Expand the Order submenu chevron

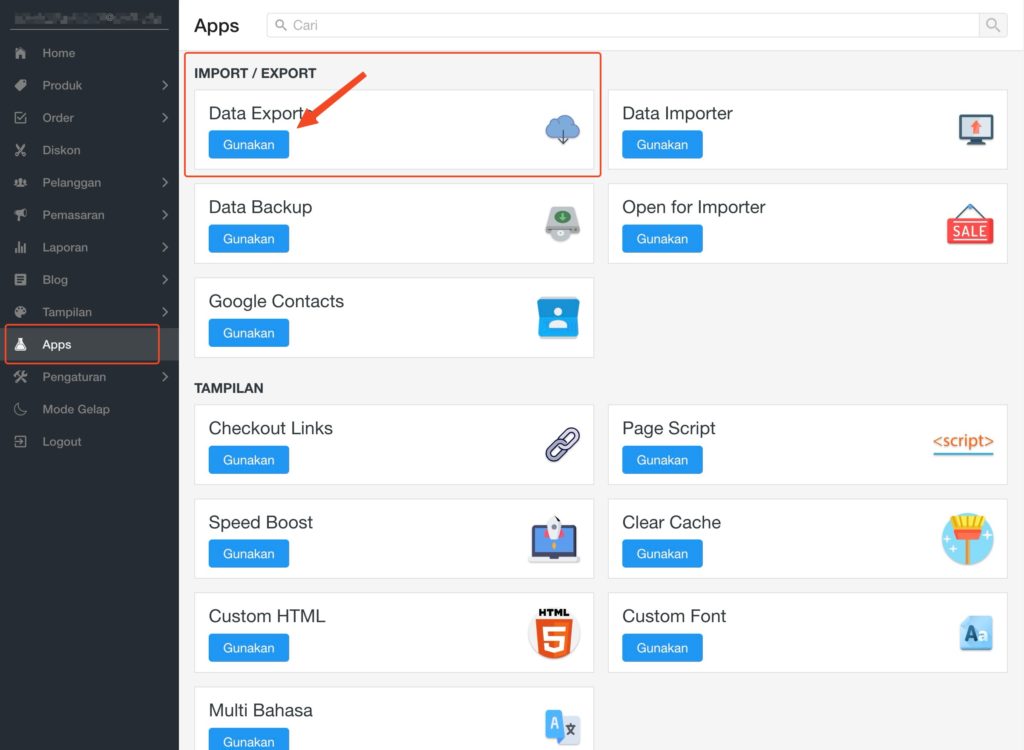pos(165,118)
